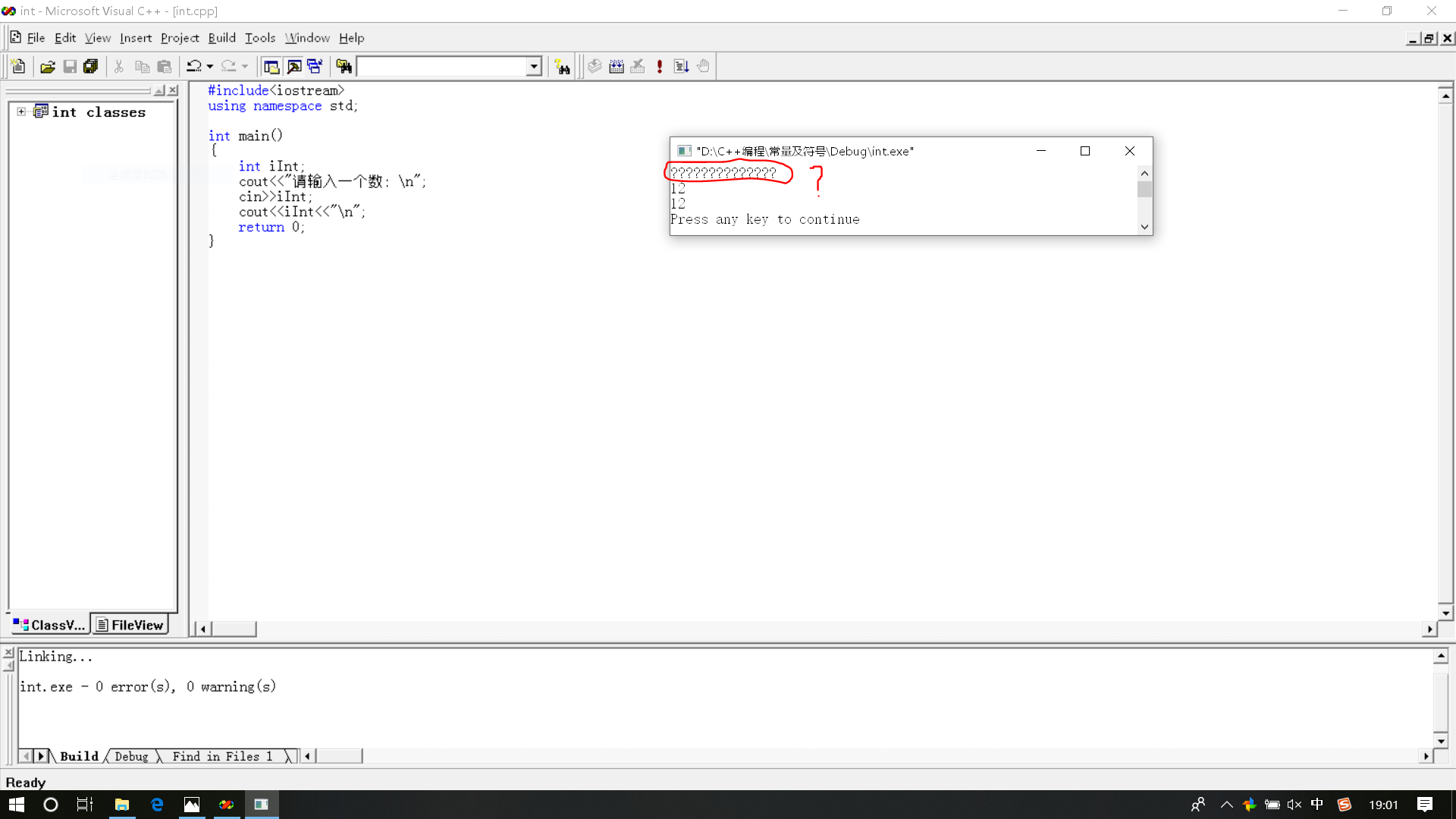
Task: Run program with red exclamation icon
Action: 660,67
